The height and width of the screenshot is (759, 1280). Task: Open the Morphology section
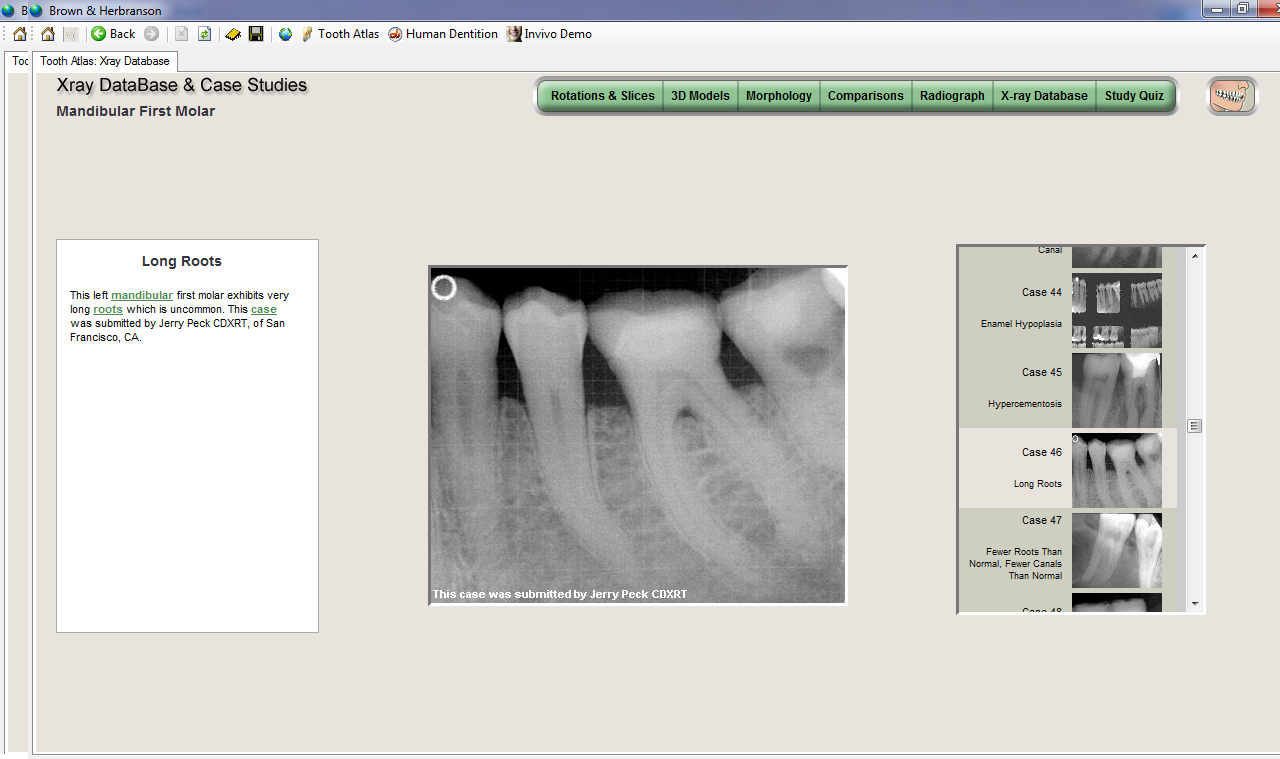[x=778, y=96]
